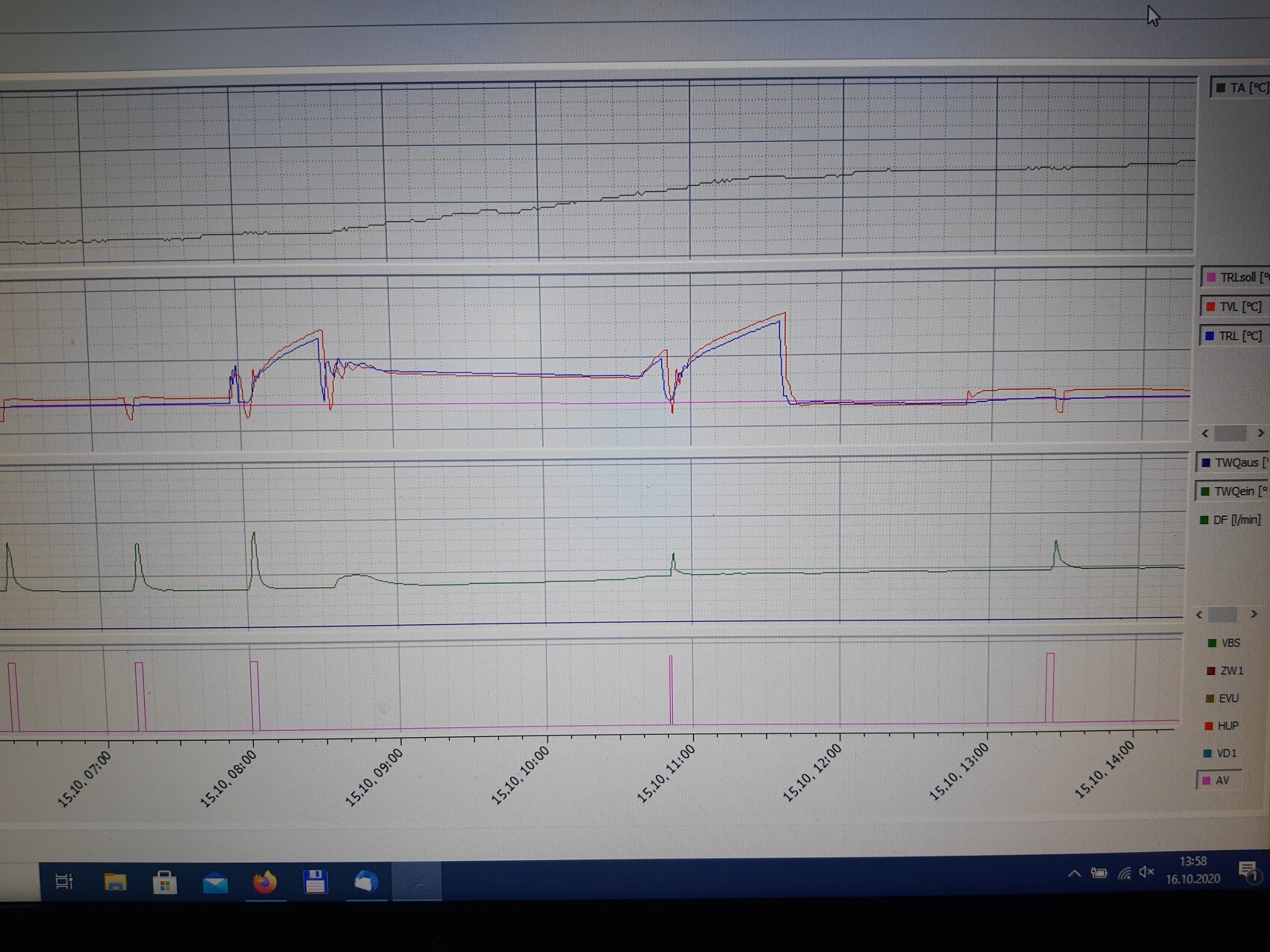This screenshot has width=1270, height=952.
Task: Expand hidden system tray icons
Action: (1074, 873)
